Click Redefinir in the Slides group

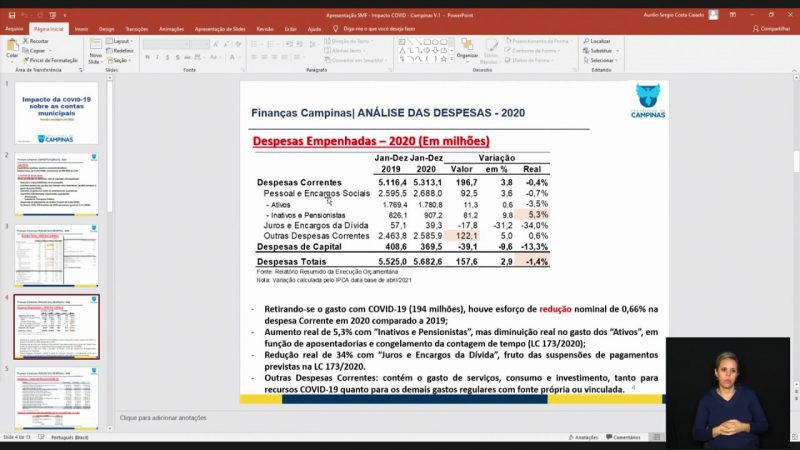(x=122, y=50)
